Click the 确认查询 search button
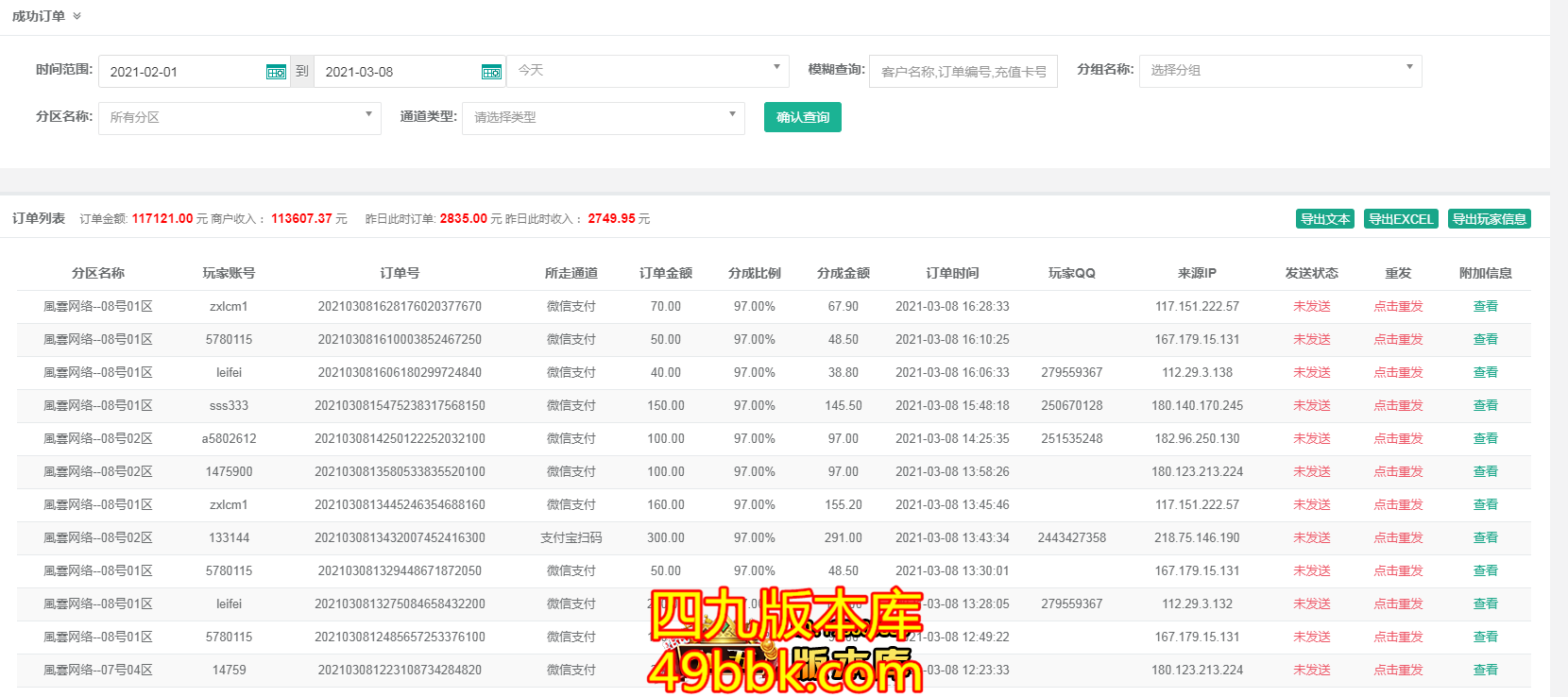Viewport: 1568px width, 697px height. coord(802,118)
